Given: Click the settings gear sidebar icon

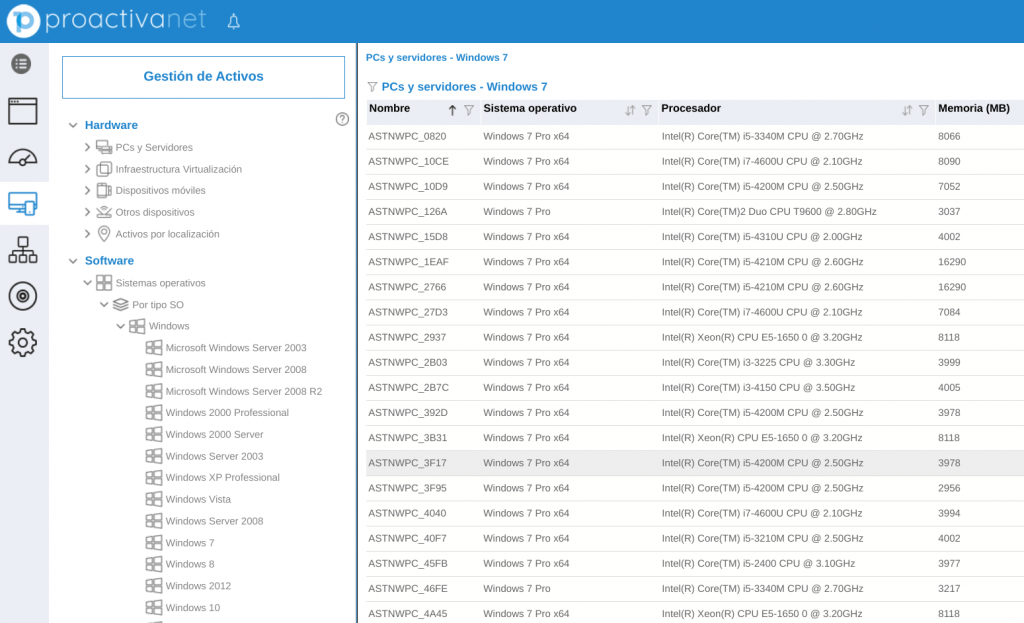Looking at the screenshot, I should tap(22, 343).
